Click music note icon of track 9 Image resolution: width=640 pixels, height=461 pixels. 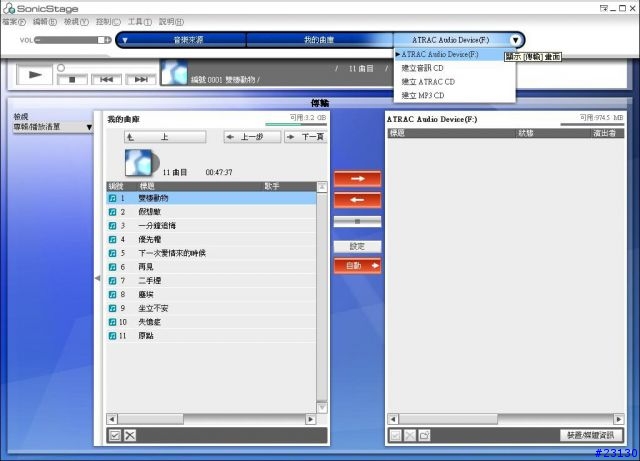pyautogui.click(x=112, y=308)
